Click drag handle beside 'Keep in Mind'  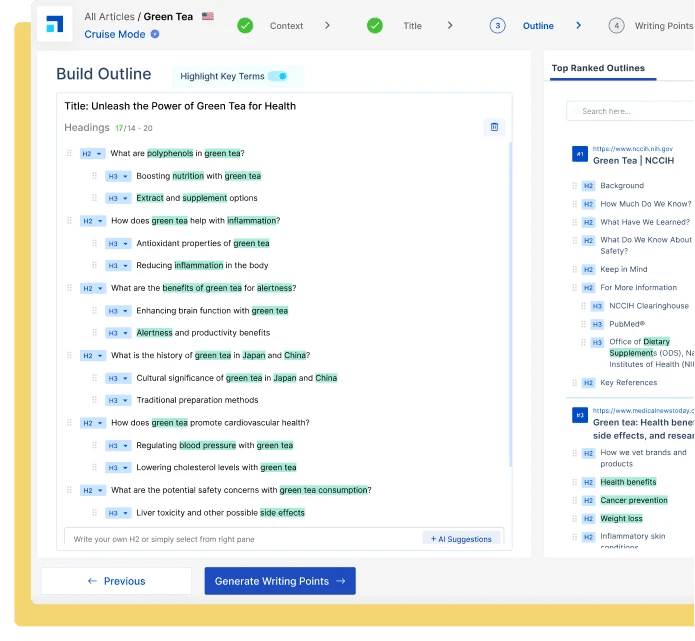(574, 269)
